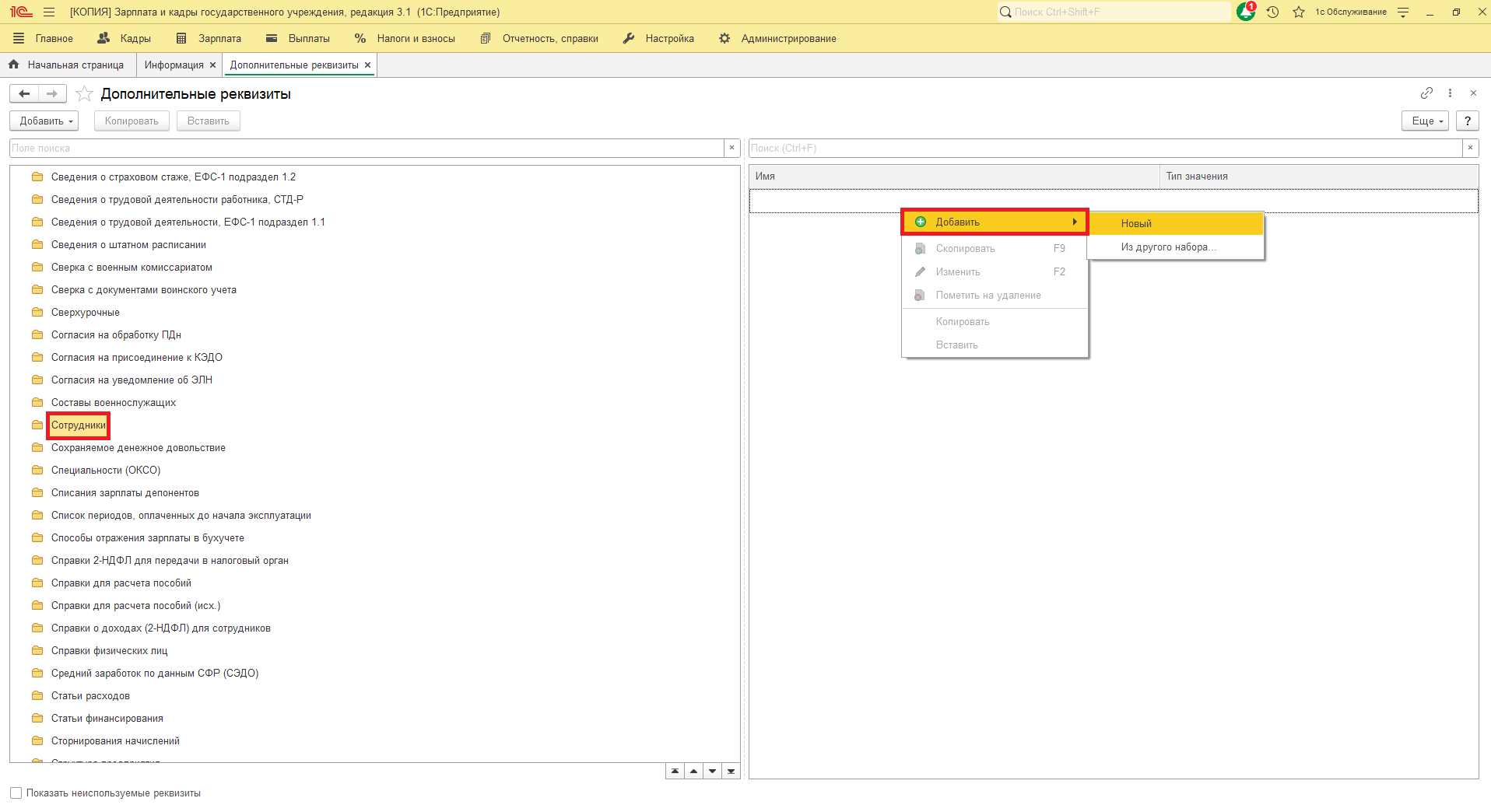Image resolution: width=1491 pixels, height=812 pixels.
Task: Open the form's three-dot options menu
Action: click(x=1450, y=93)
